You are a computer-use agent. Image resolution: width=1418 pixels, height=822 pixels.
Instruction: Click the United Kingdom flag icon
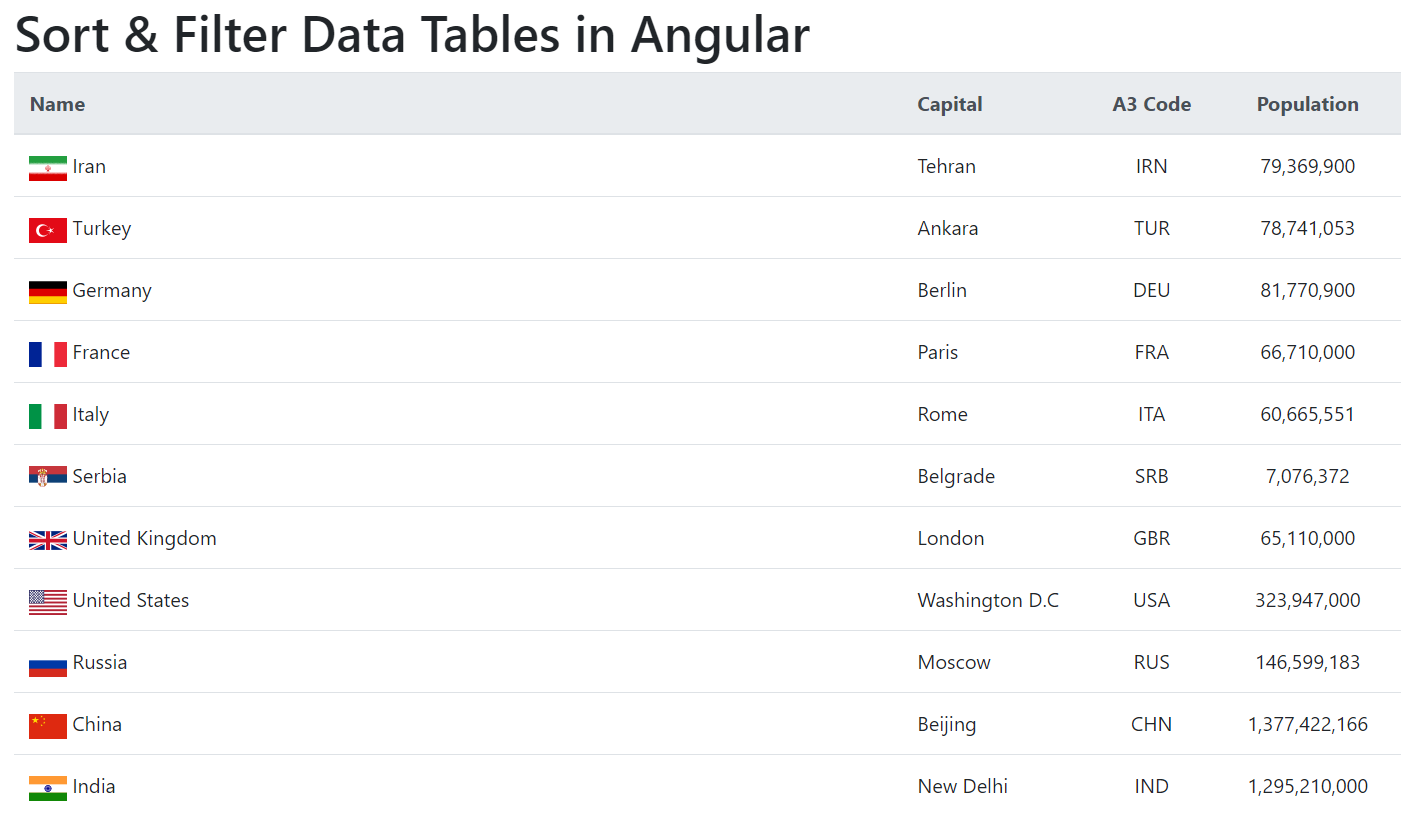(47, 538)
